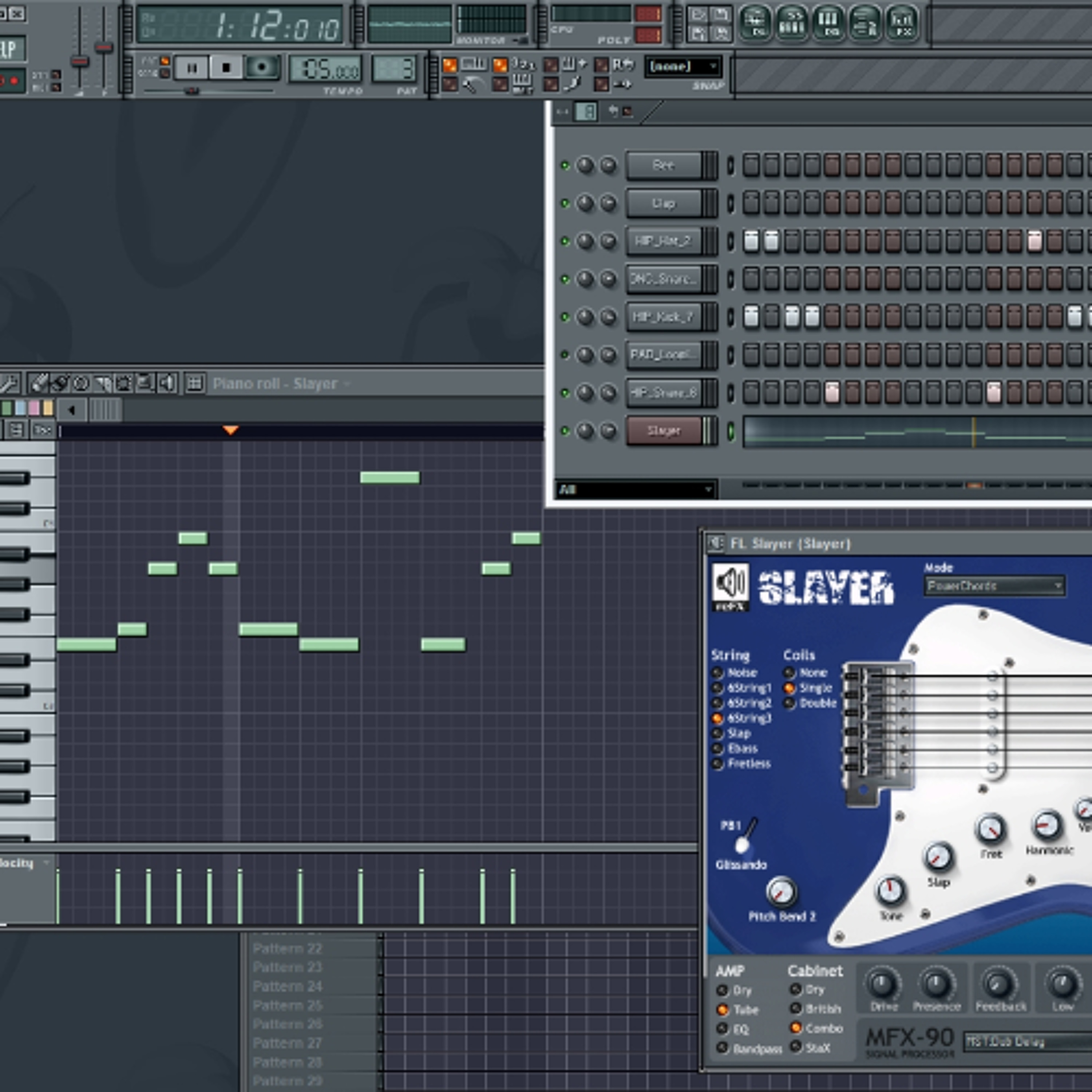Open the Snap dropdown showing (none)
Viewport: 1092px width, 1092px height.
click(683, 67)
